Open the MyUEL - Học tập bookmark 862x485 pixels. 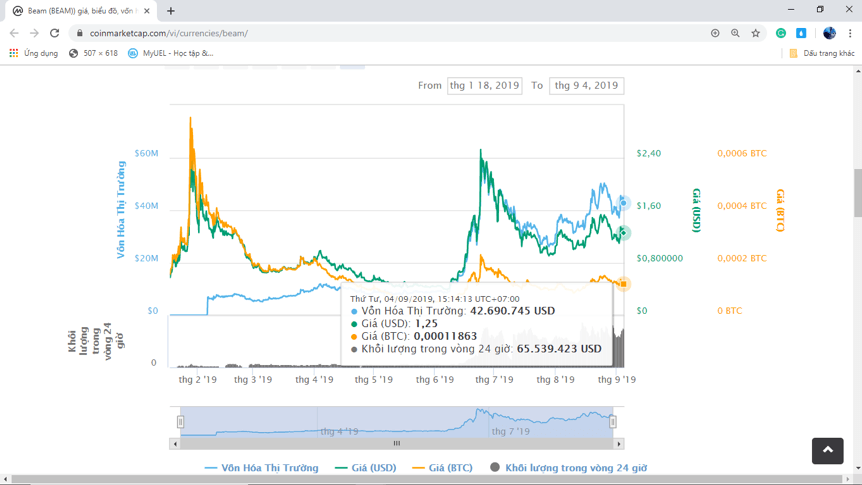(x=170, y=53)
